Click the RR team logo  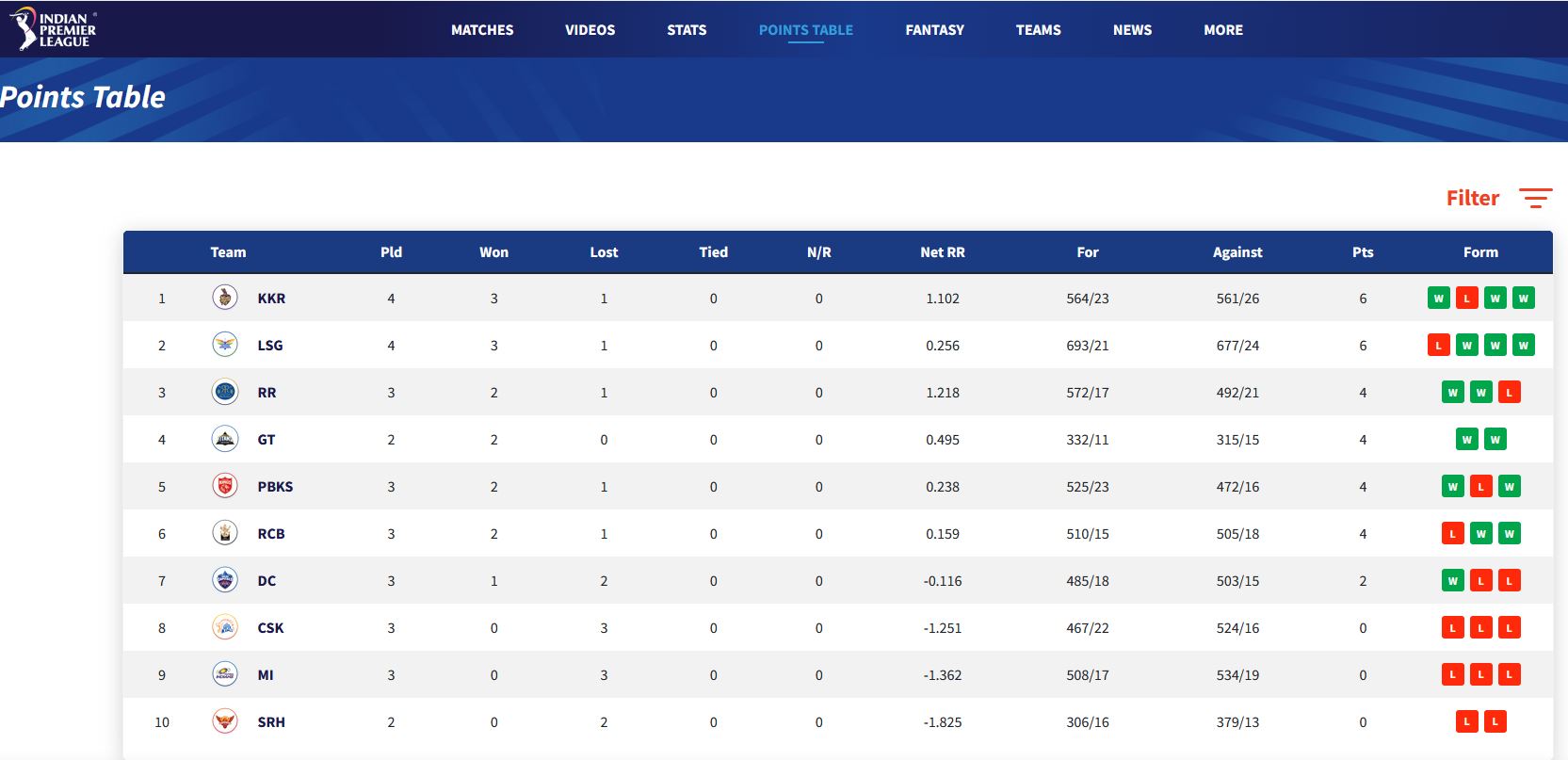pyautogui.click(x=225, y=392)
